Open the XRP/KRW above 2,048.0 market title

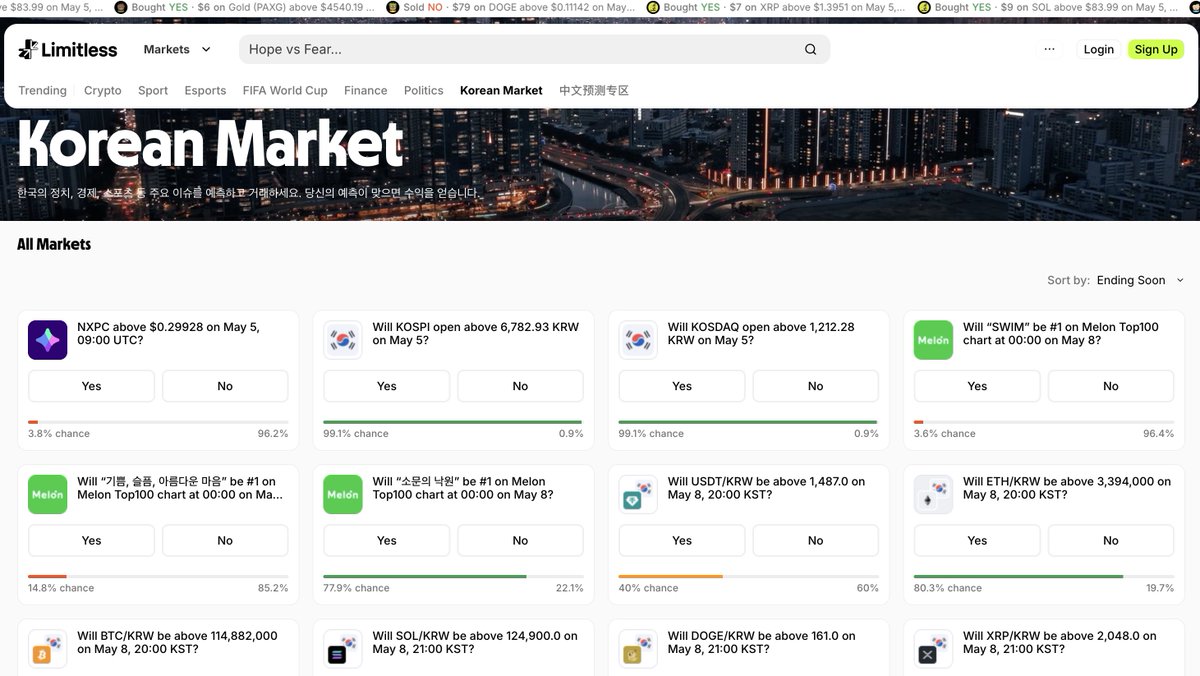[x=1060, y=642]
